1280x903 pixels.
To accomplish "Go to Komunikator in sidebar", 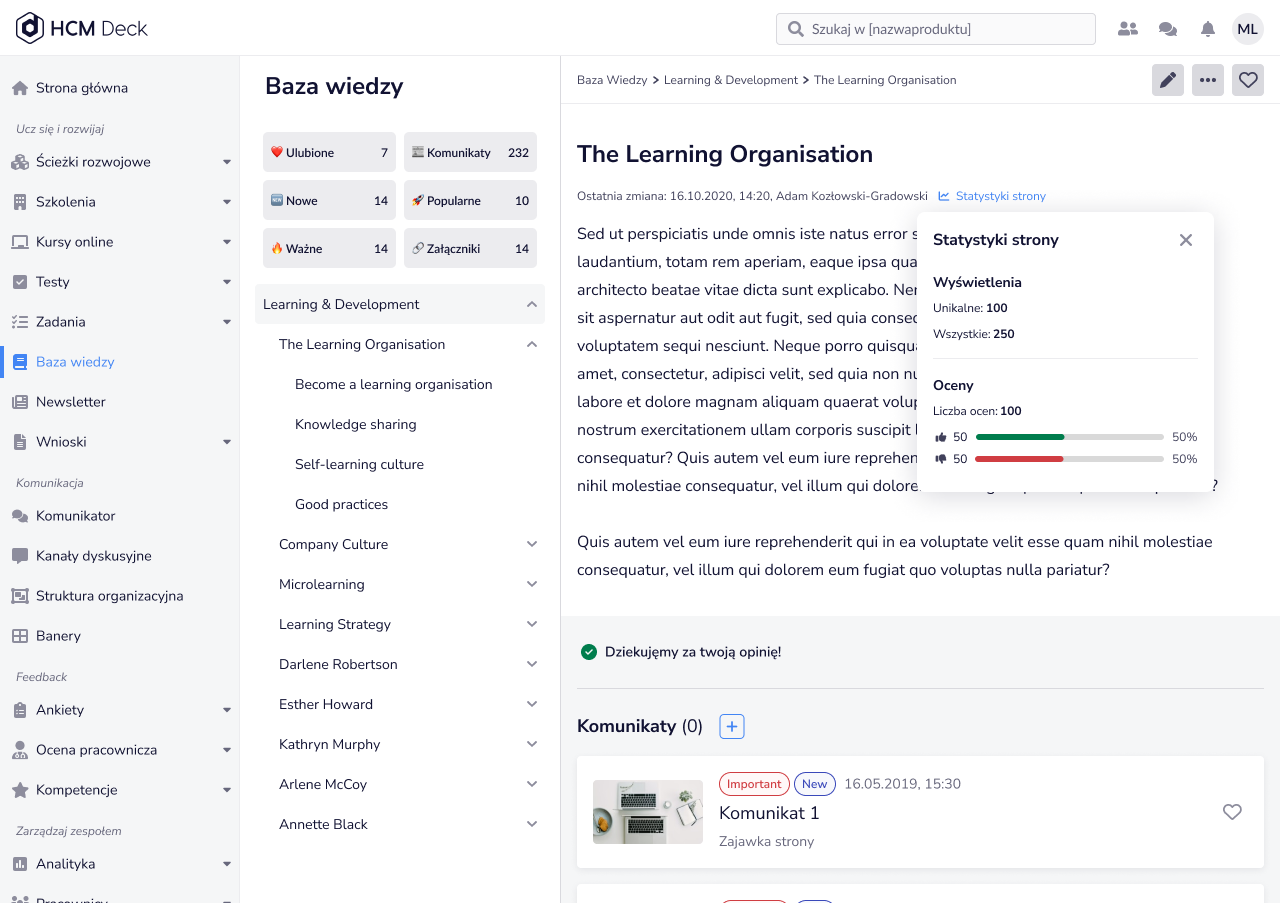I will coord(75,516).
